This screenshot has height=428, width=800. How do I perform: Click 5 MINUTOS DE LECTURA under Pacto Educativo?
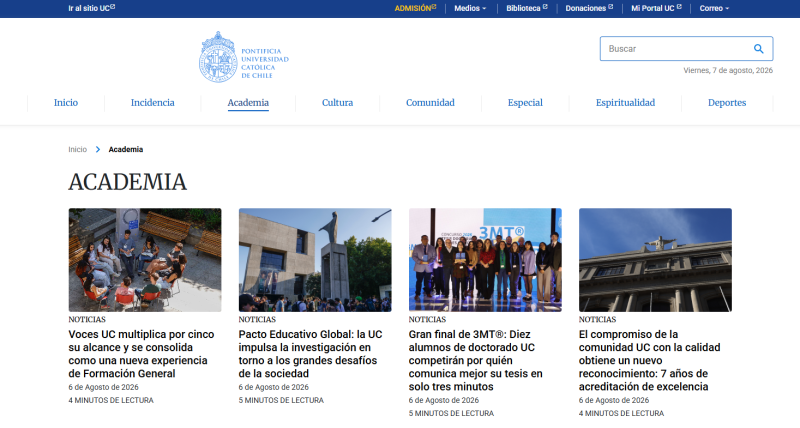tap(281, 400)
